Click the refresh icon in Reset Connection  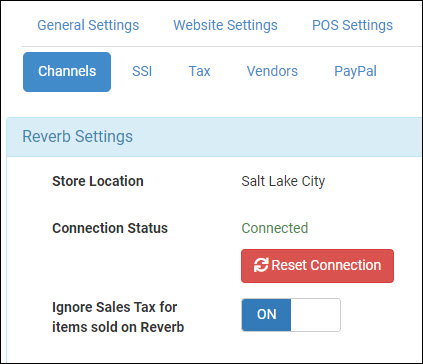pyautogui.click(x=261, y=265)
